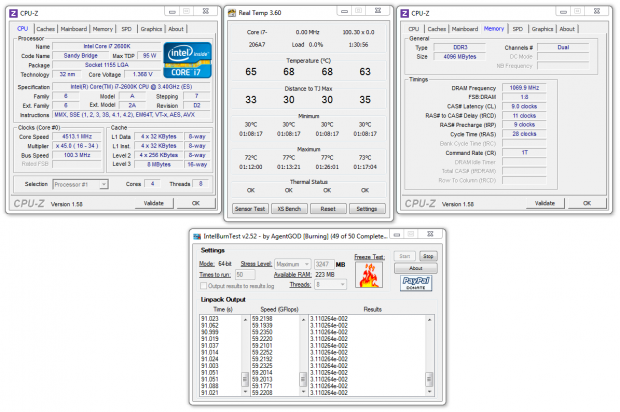Click the Core Speed 4513.1 MHz value
Viewport: 620px width, 412px height.
coord(77,136)
